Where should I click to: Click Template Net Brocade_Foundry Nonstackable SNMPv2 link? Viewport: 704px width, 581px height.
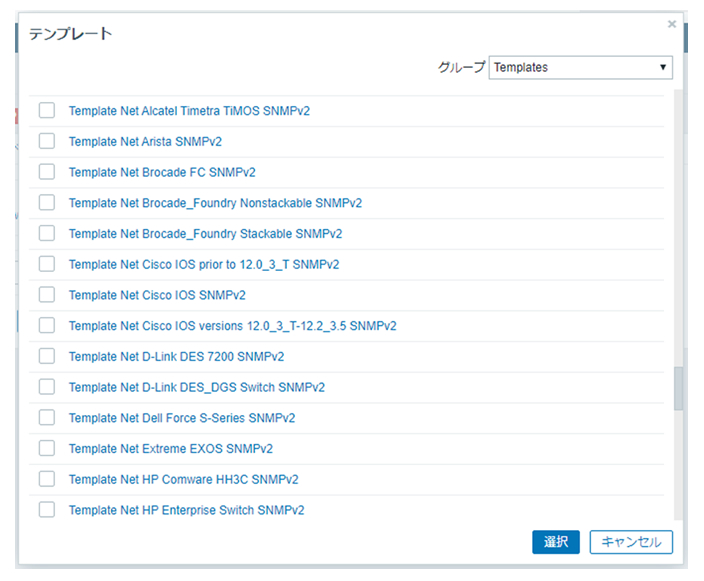(x=215, y=203)
